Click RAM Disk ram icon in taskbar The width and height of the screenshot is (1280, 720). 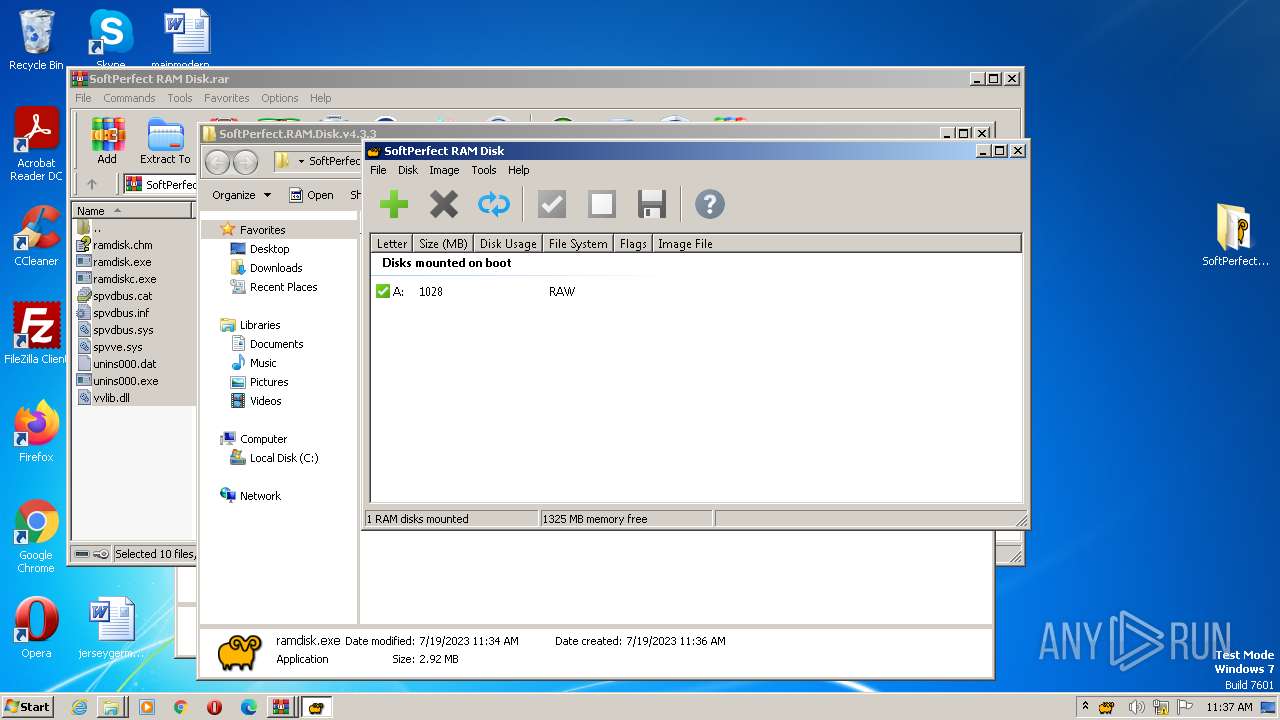(317, 707)
